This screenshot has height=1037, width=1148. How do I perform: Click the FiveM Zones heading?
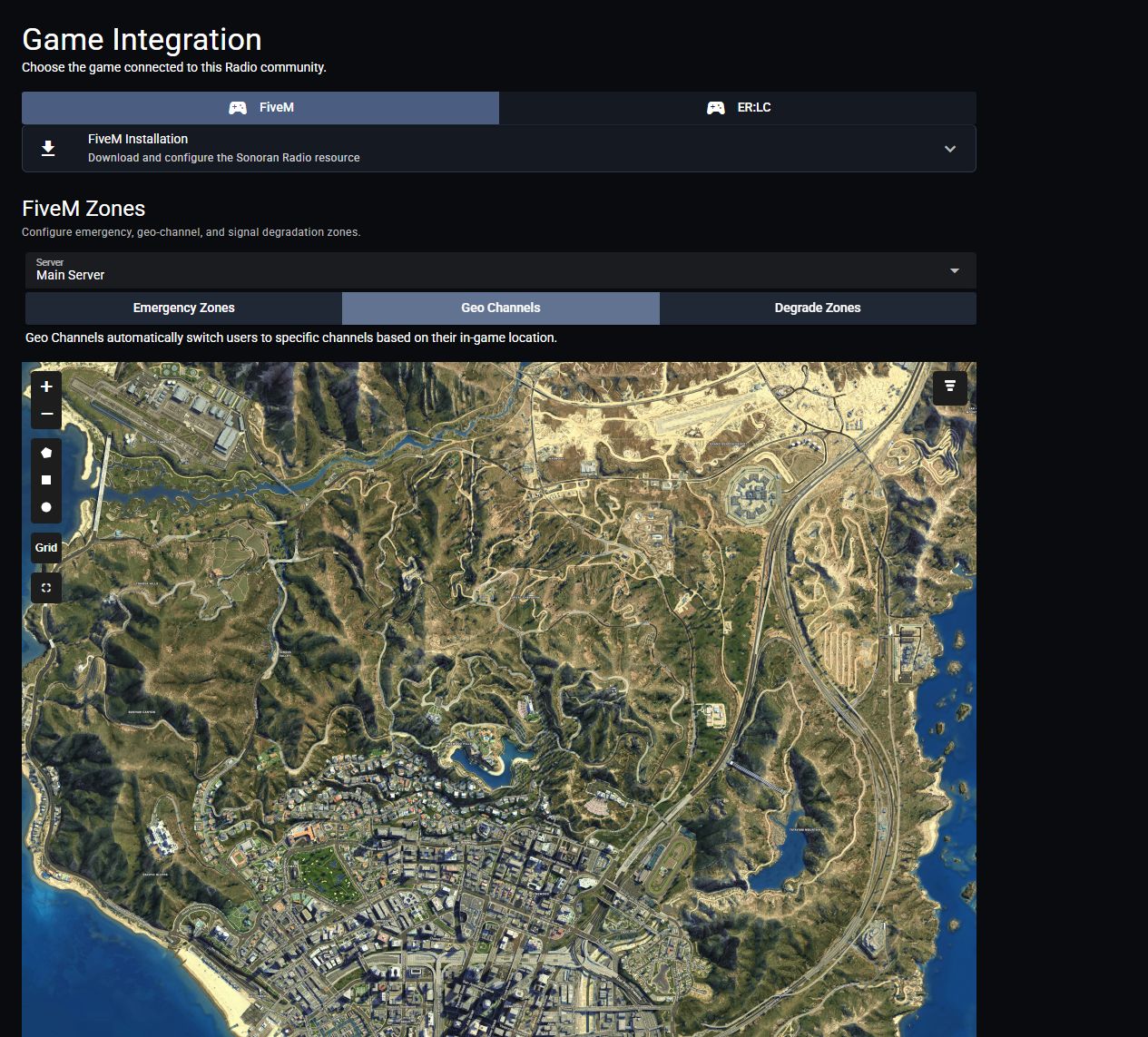(83, 209)
